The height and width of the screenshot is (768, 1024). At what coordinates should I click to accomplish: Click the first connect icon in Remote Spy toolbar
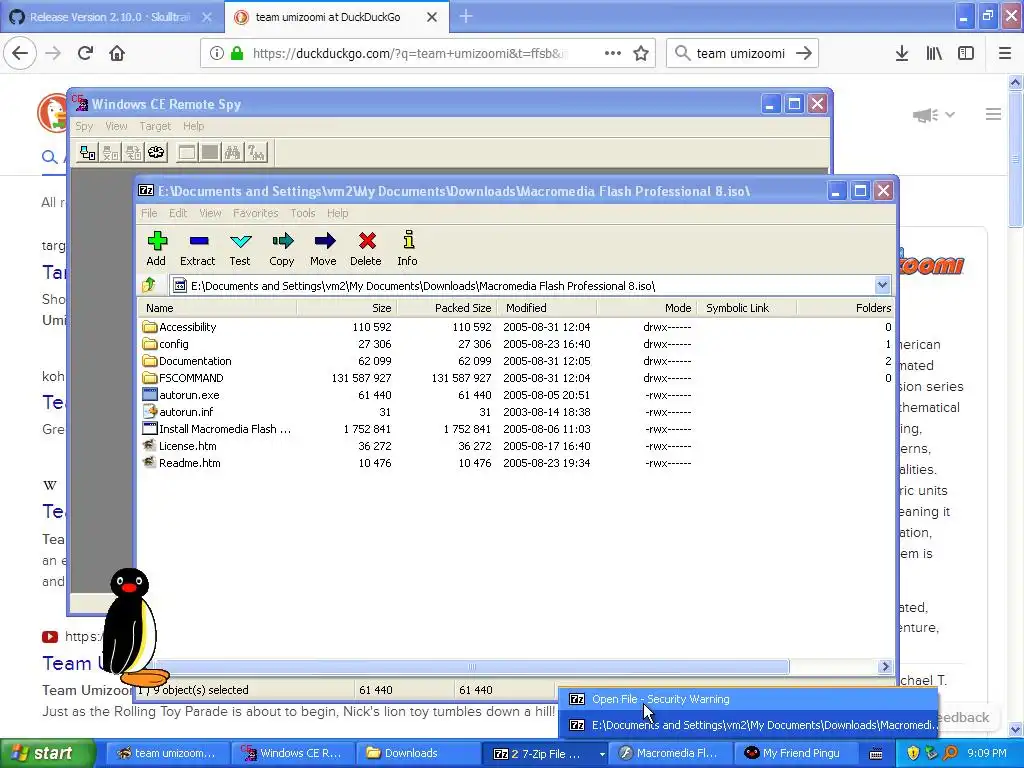click(87, 153)
